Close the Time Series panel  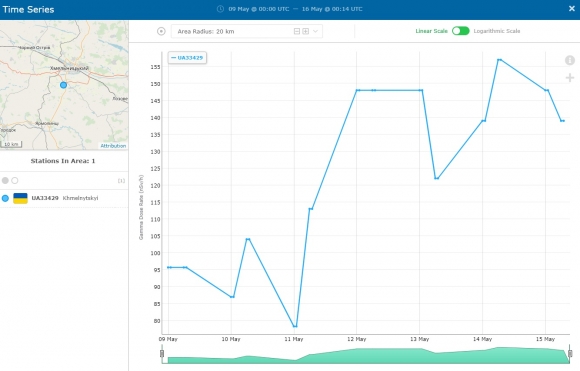coord(571,9)
